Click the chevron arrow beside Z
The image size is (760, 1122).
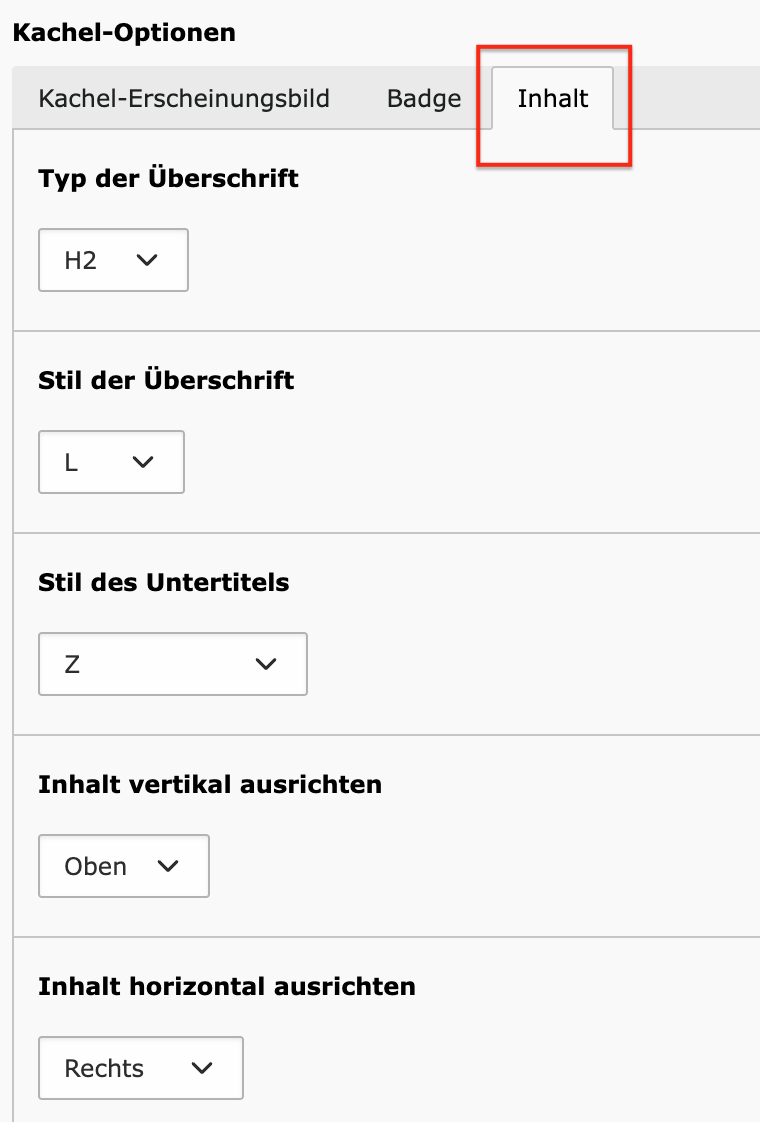click(x=265, y=664)
